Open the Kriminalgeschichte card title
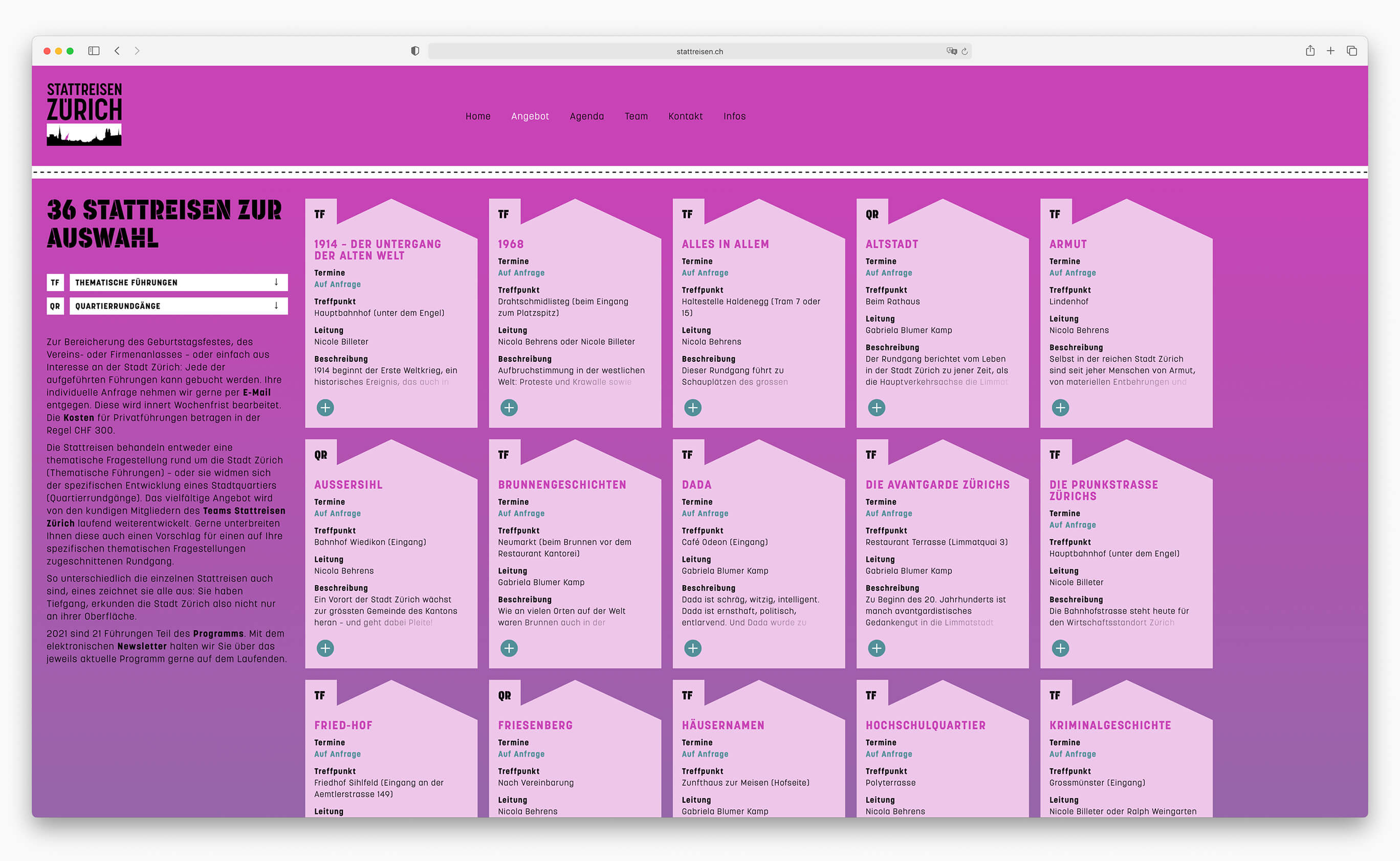The height and width of the screenshot is (861, 1400). tap(1110, 725)
